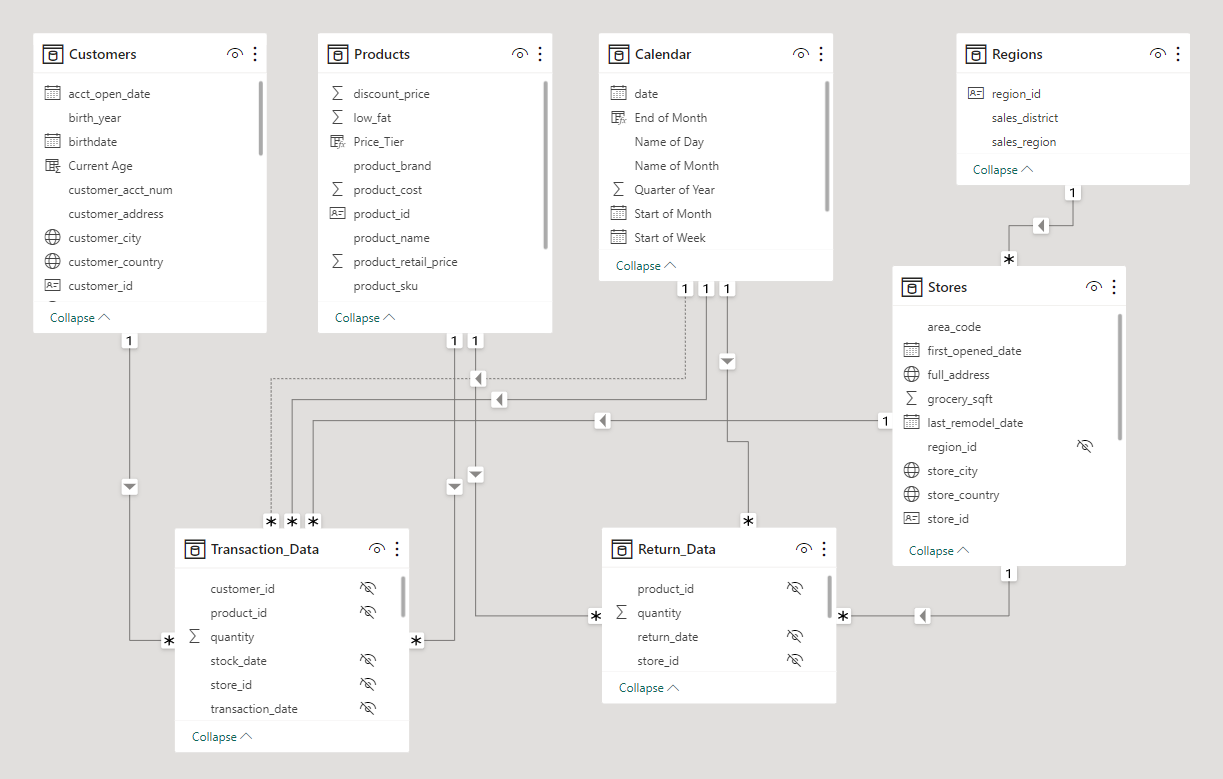
Task: Select the Return_Data table title
Action: point(676,549)
